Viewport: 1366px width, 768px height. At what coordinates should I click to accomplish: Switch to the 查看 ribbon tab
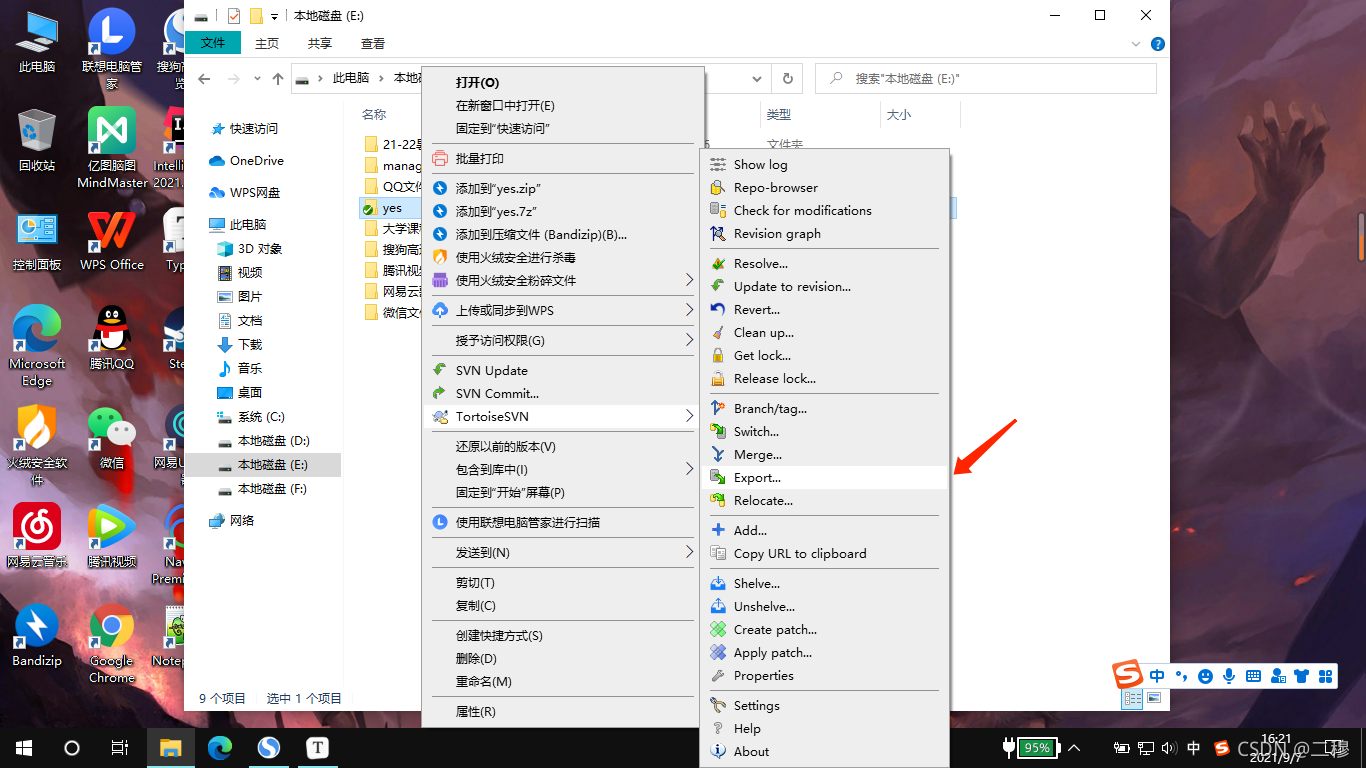pyautogui.click(x=372, y=43)
